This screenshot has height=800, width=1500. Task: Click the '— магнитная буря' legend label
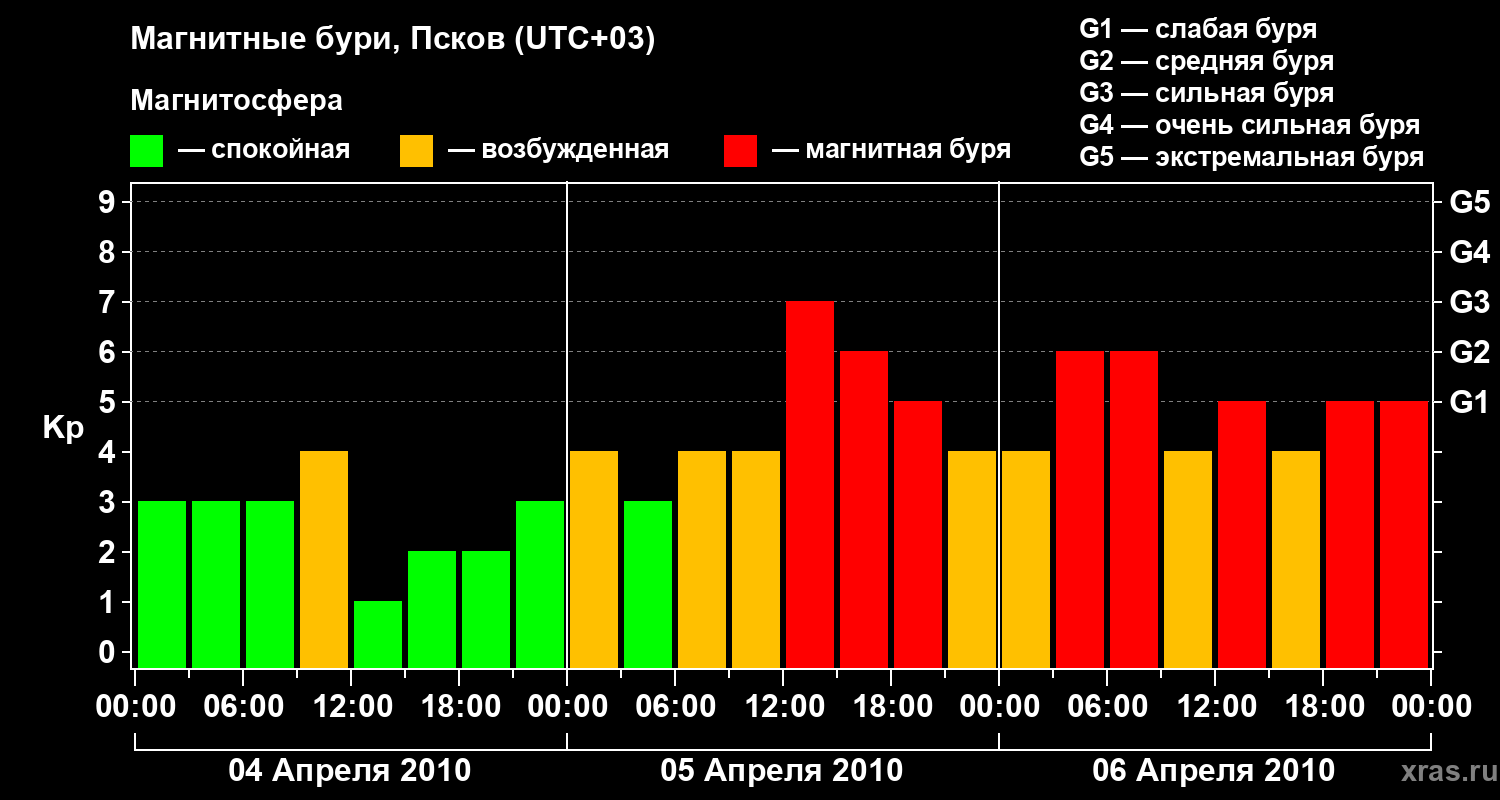tap(891, 150)
